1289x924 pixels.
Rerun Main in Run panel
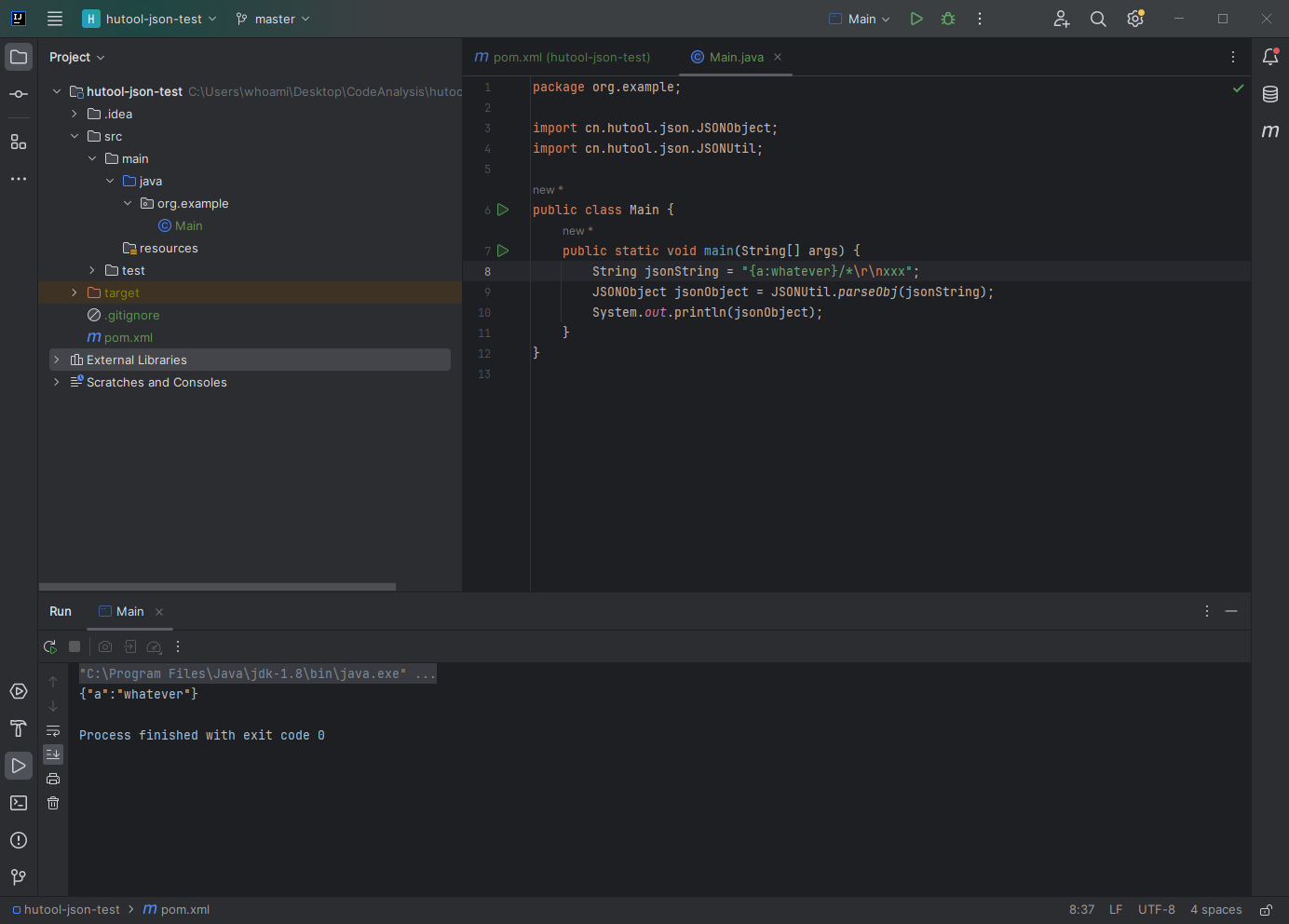pos(50,646)
